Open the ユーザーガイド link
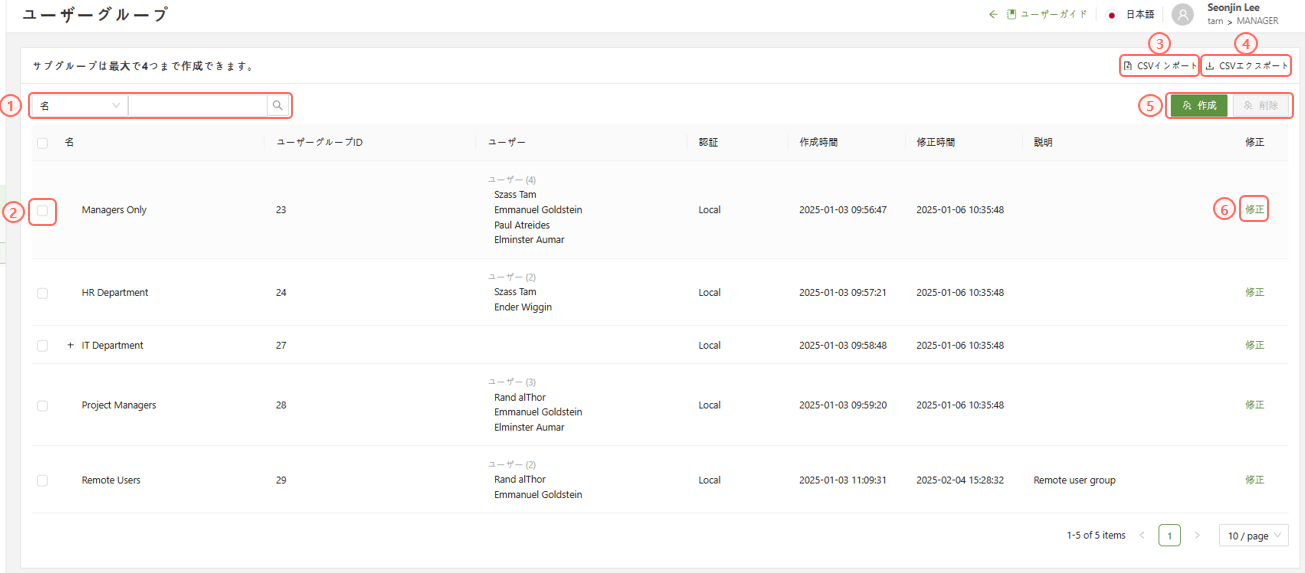 (x=1052, y=15)
